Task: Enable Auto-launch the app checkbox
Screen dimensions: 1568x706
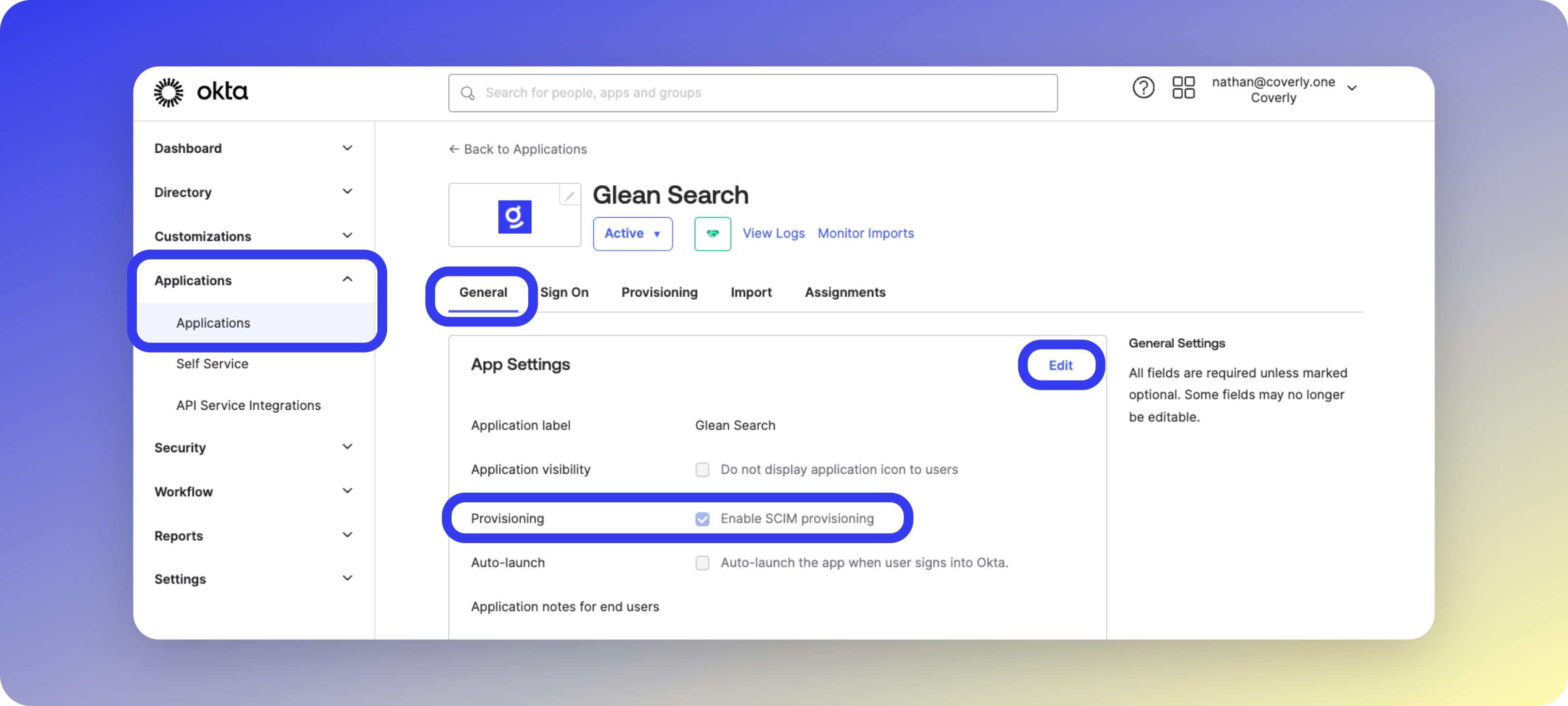Action: tap(702, 563)
